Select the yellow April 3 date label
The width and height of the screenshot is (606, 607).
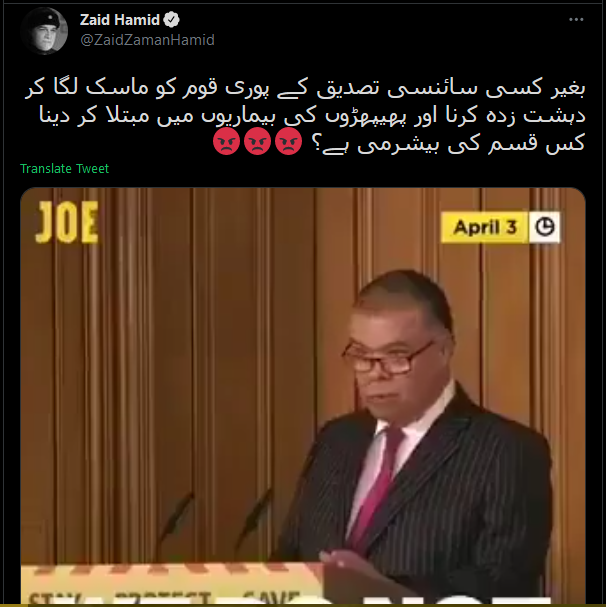coord(485,227)
